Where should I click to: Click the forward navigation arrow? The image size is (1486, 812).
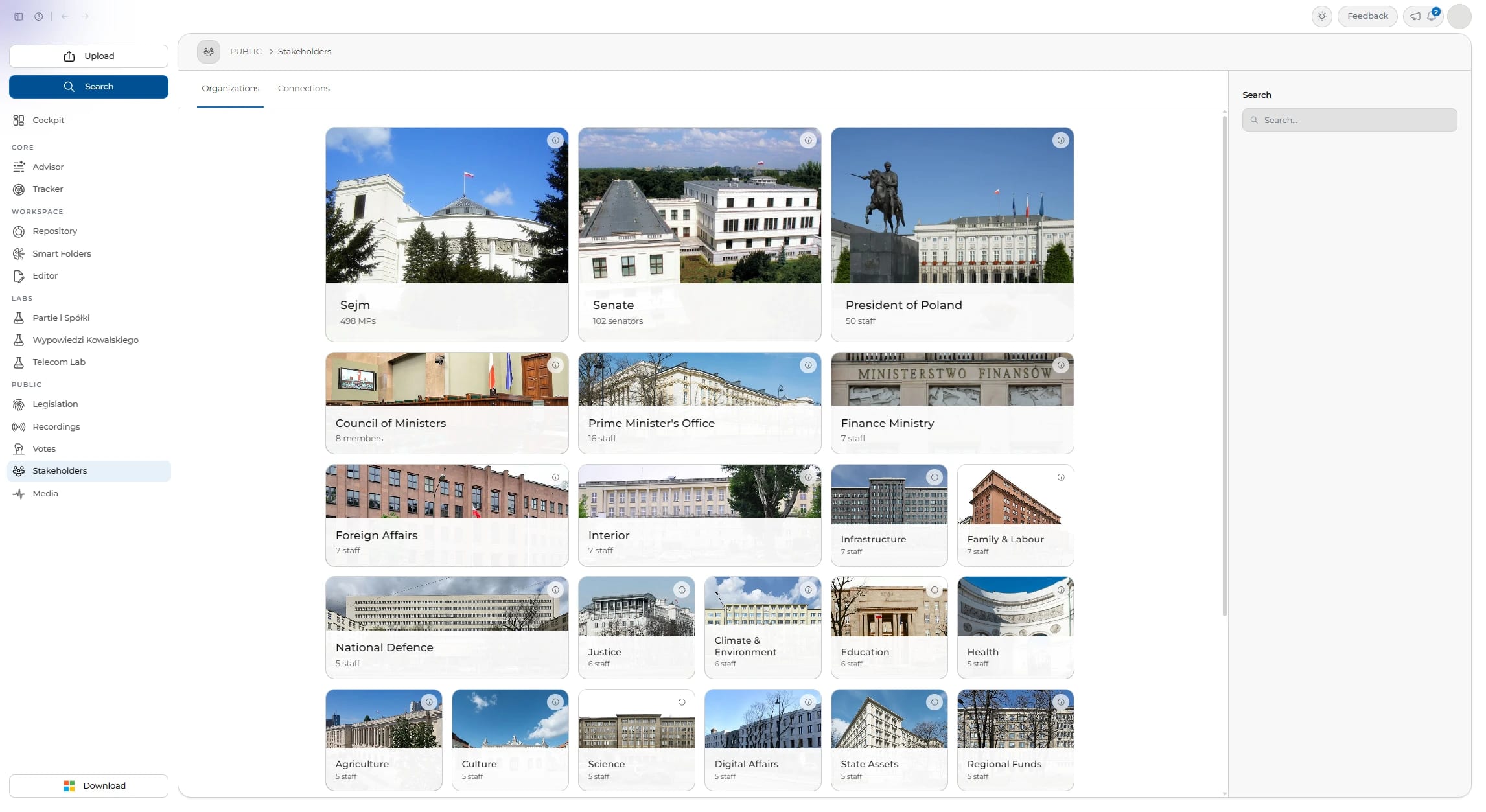[85, 16]
